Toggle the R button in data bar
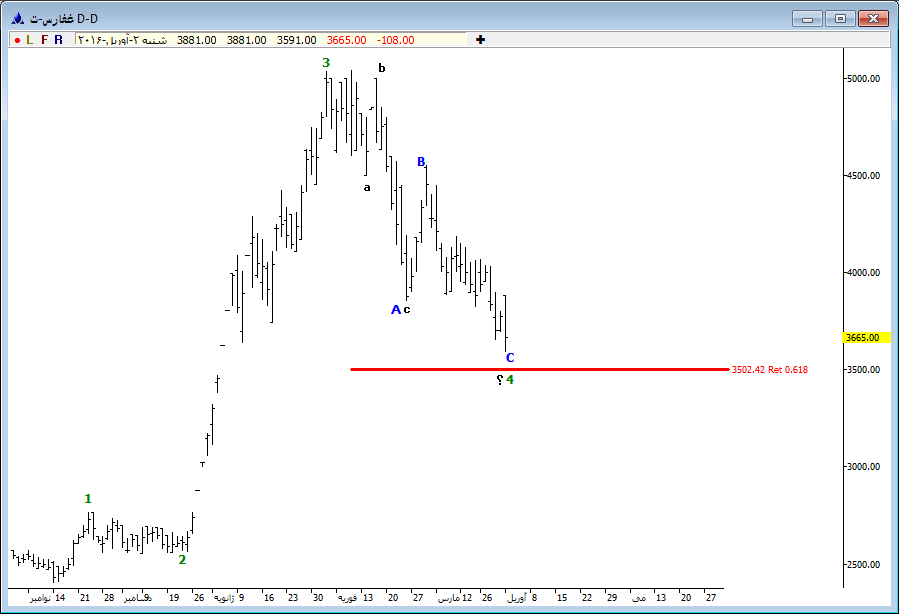Image resolution: width=899 pixels, height=614 pixels. tap(58, 40)
